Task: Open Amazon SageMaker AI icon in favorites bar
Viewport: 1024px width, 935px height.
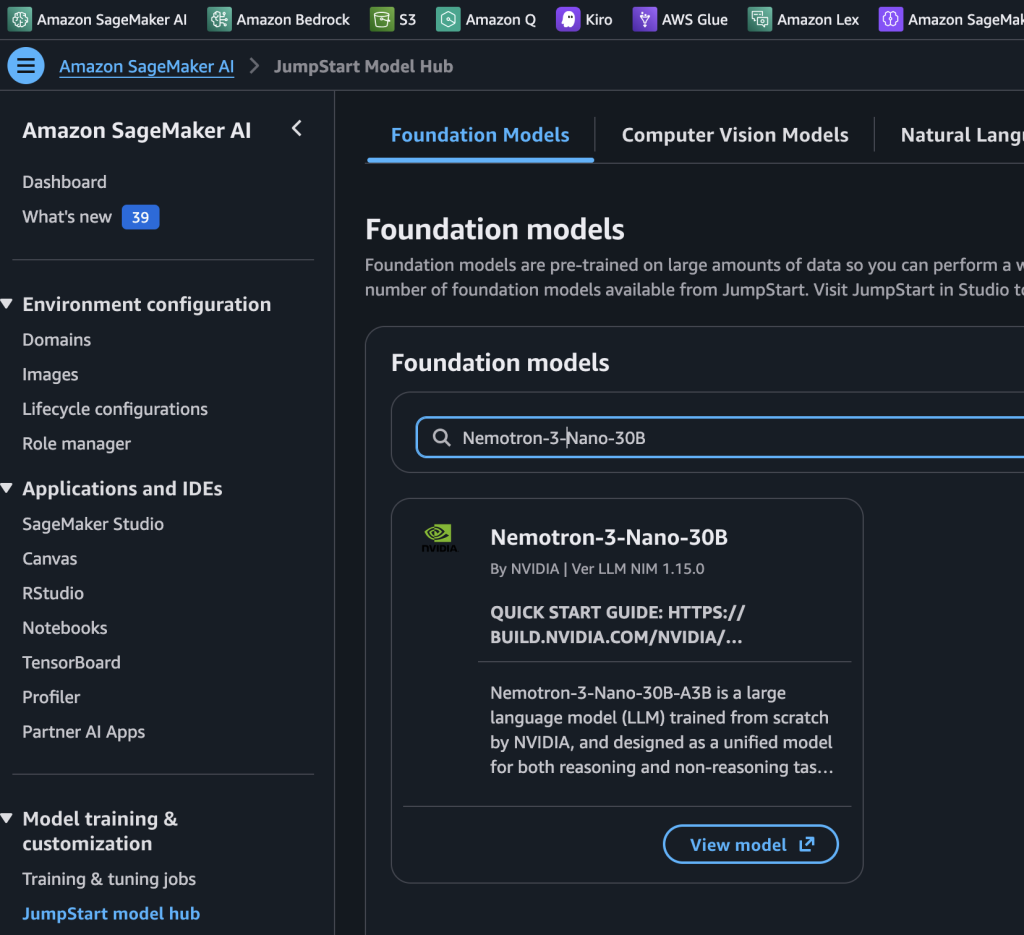Action: click(x=22, y=18)
